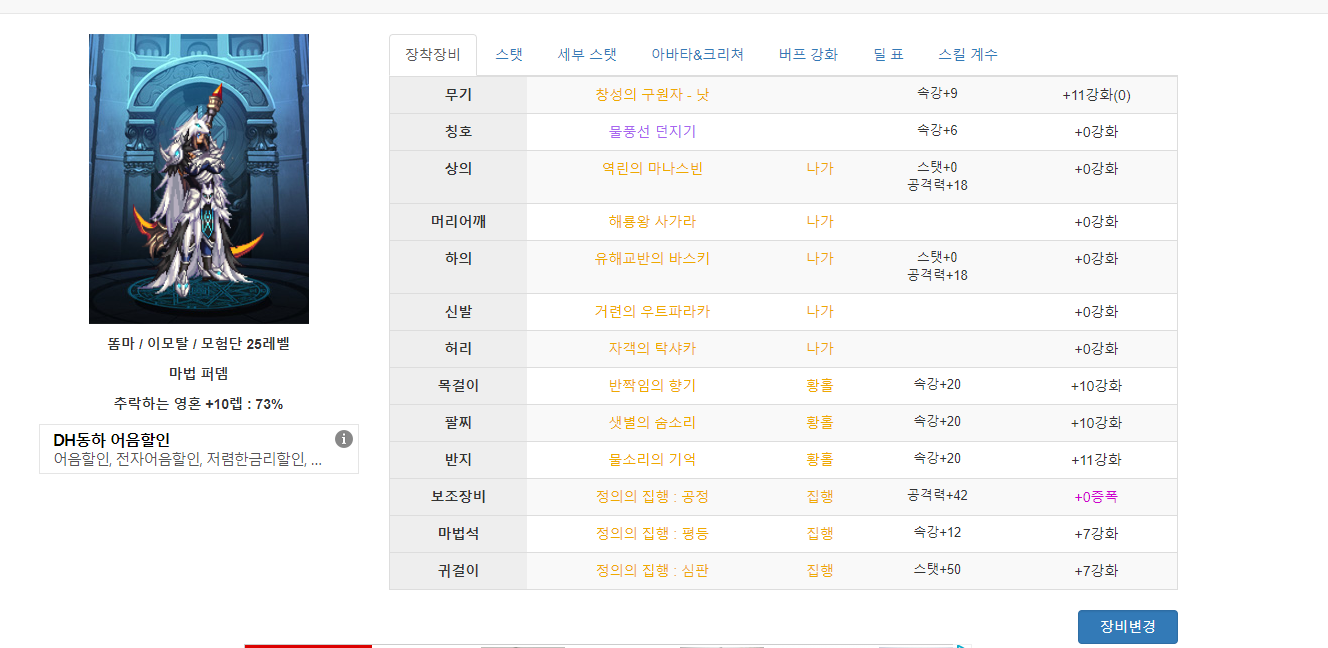Open the 세부 스탯 tab
Image resolution: width=1328 pixels, height=648 pixels.
587,55
